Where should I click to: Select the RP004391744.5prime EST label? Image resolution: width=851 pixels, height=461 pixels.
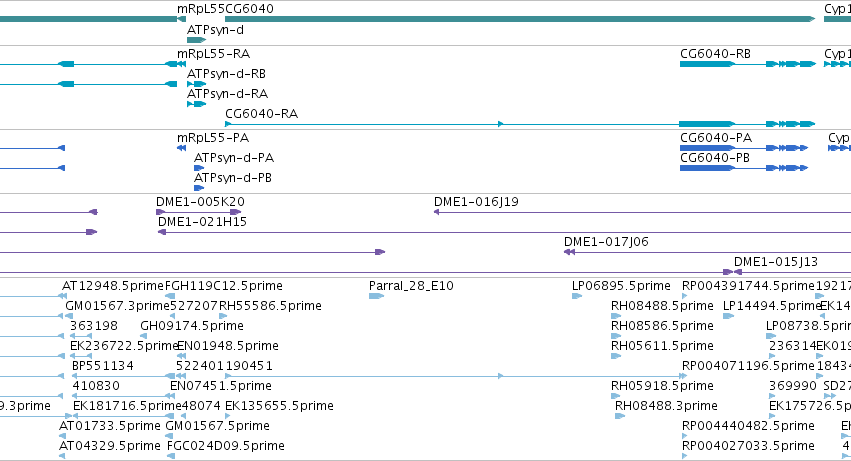748,286
